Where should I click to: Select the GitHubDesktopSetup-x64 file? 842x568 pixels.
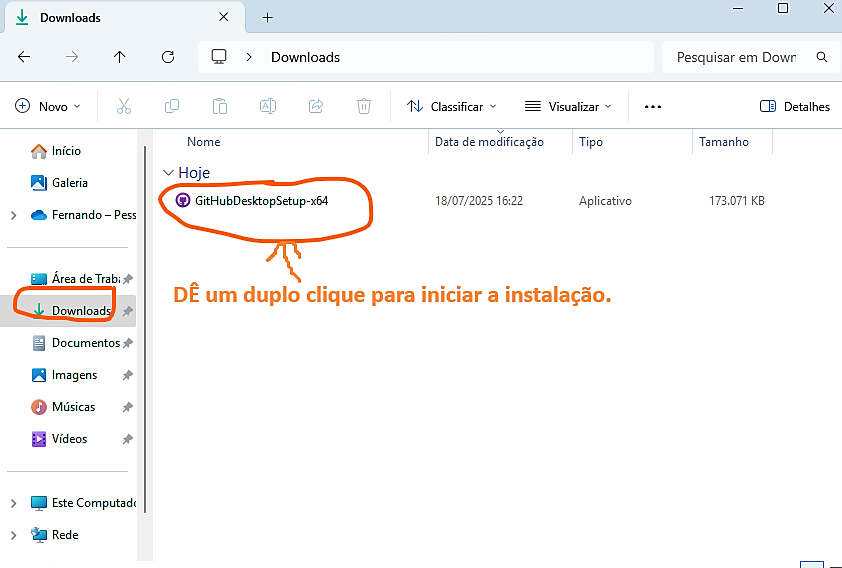click(261, 200)
